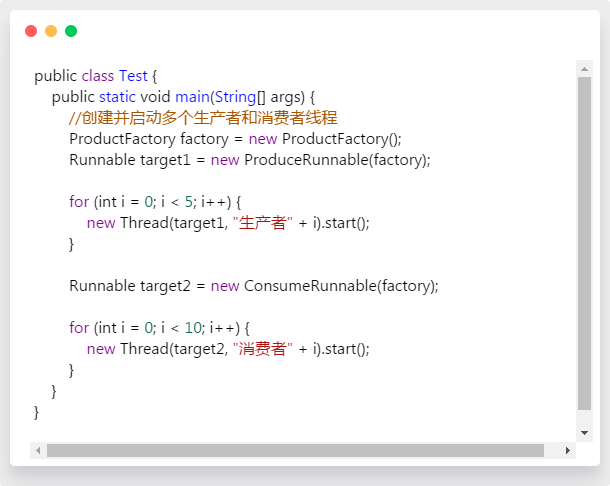
Task: Click the horizontal scrollbar right arrow
Action: tap(568, 450)
